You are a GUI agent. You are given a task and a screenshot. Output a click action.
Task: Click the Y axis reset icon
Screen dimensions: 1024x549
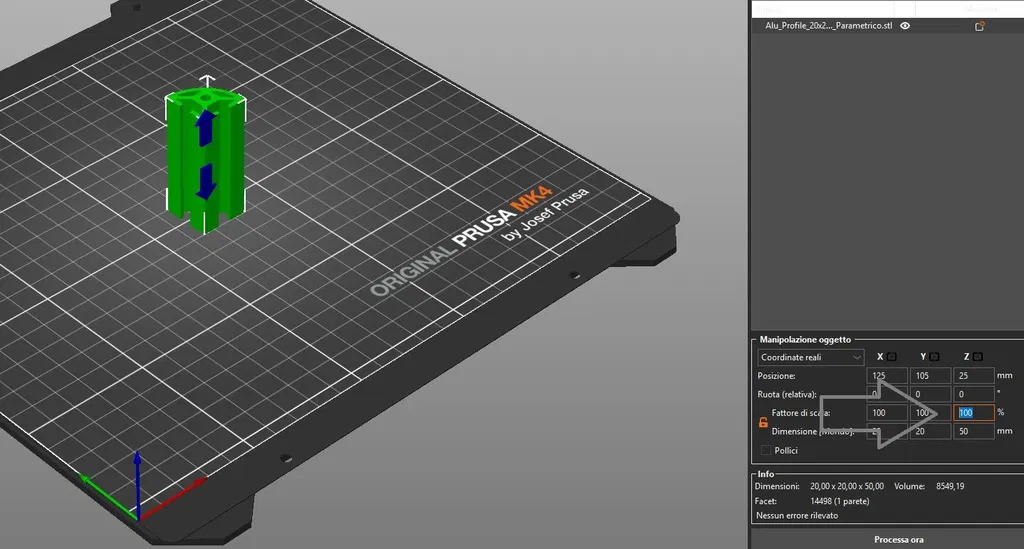tap(935, 357)
